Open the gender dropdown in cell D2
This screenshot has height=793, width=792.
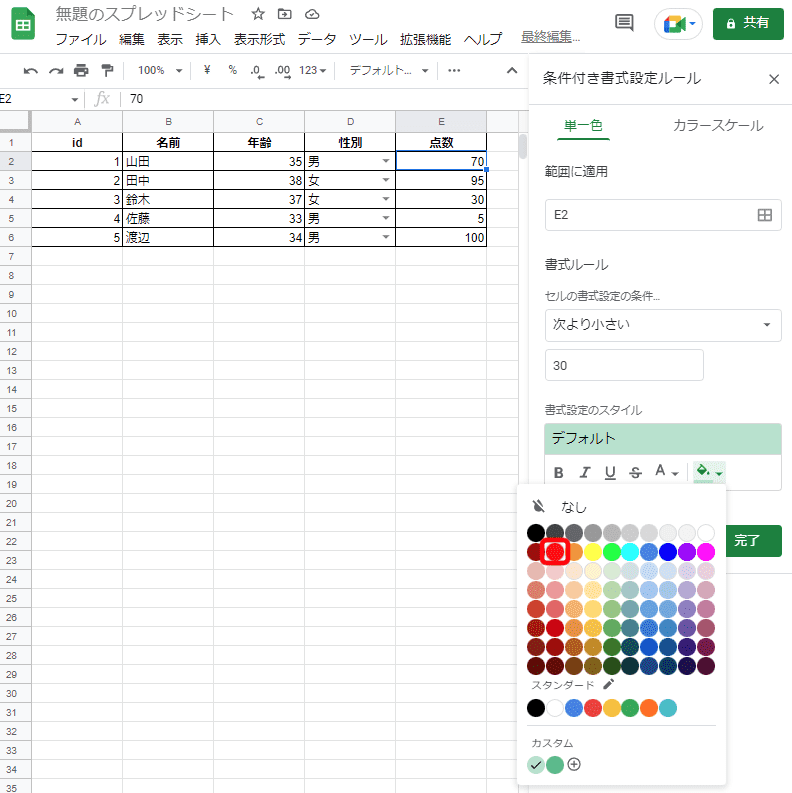pos(385,162)
